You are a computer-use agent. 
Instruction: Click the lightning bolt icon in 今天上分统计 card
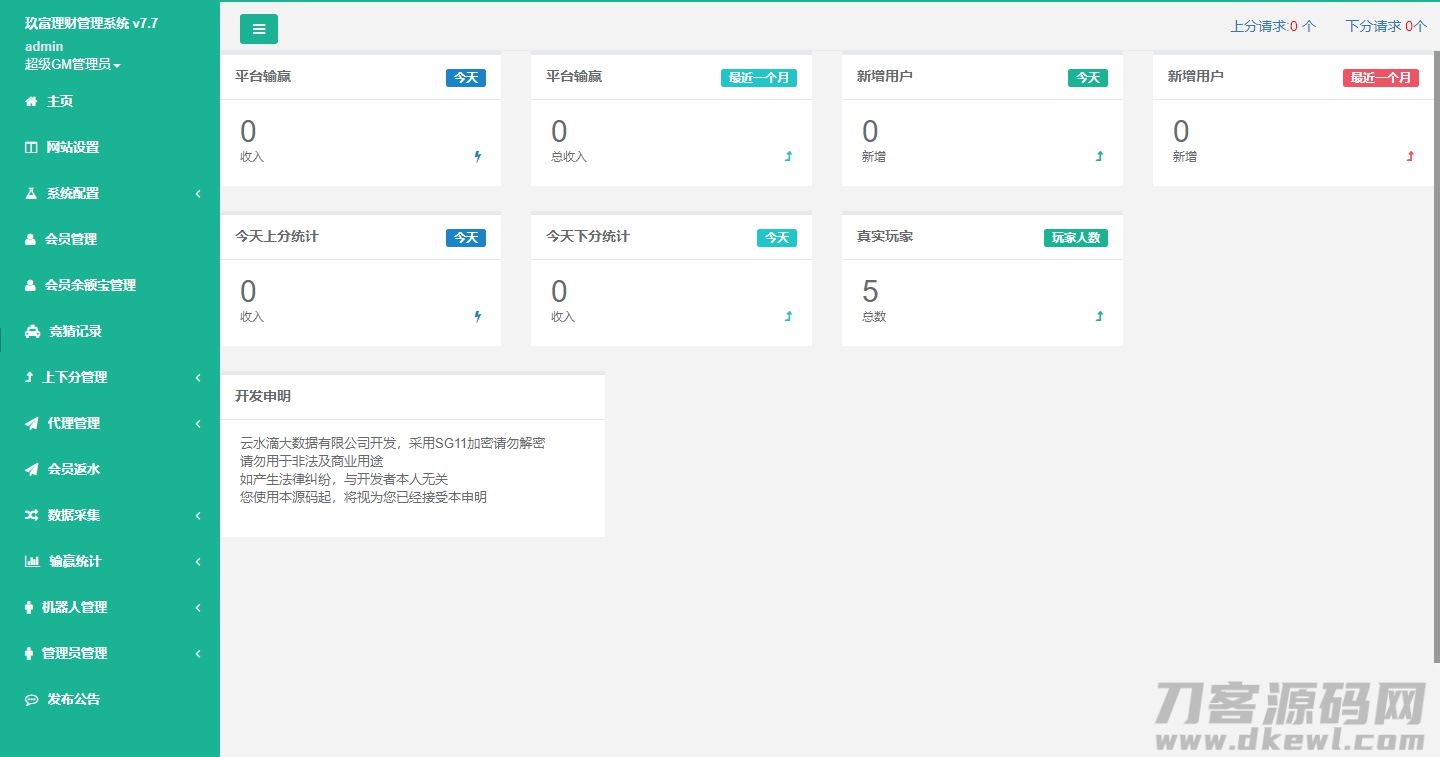coord(477,316)
